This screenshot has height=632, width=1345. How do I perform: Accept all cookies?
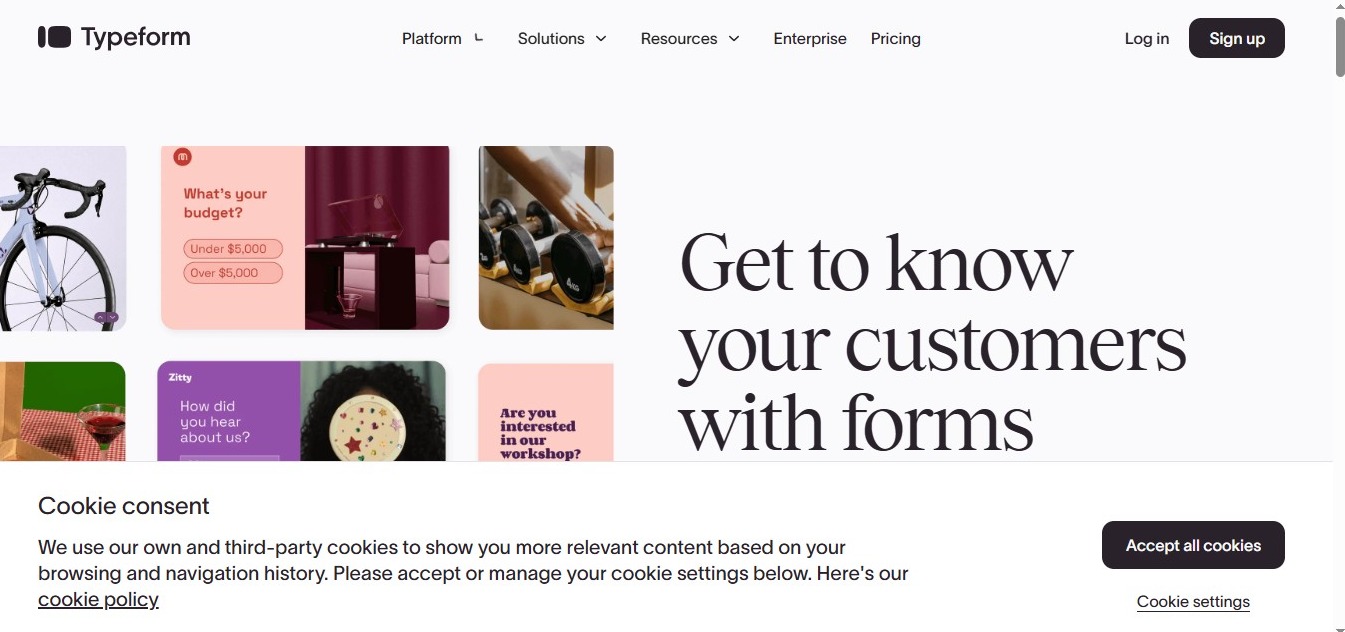click(1193, 545)
